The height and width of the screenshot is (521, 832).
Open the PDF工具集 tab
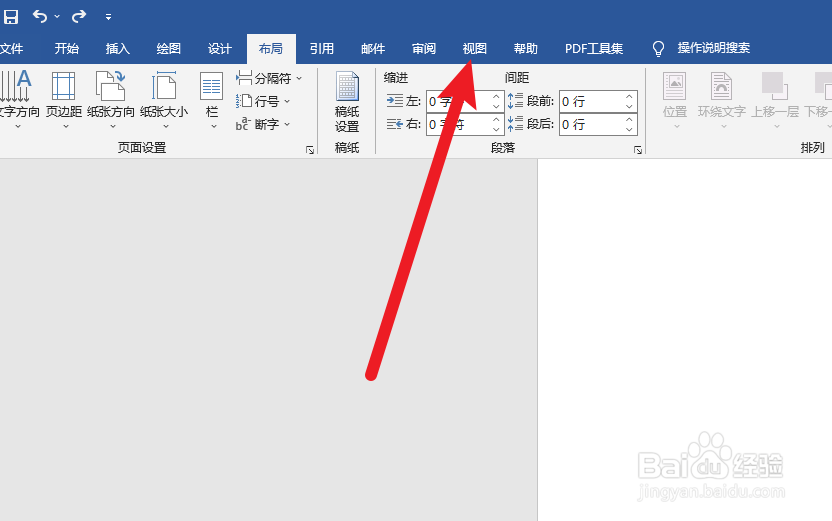[x=594, y=49]
